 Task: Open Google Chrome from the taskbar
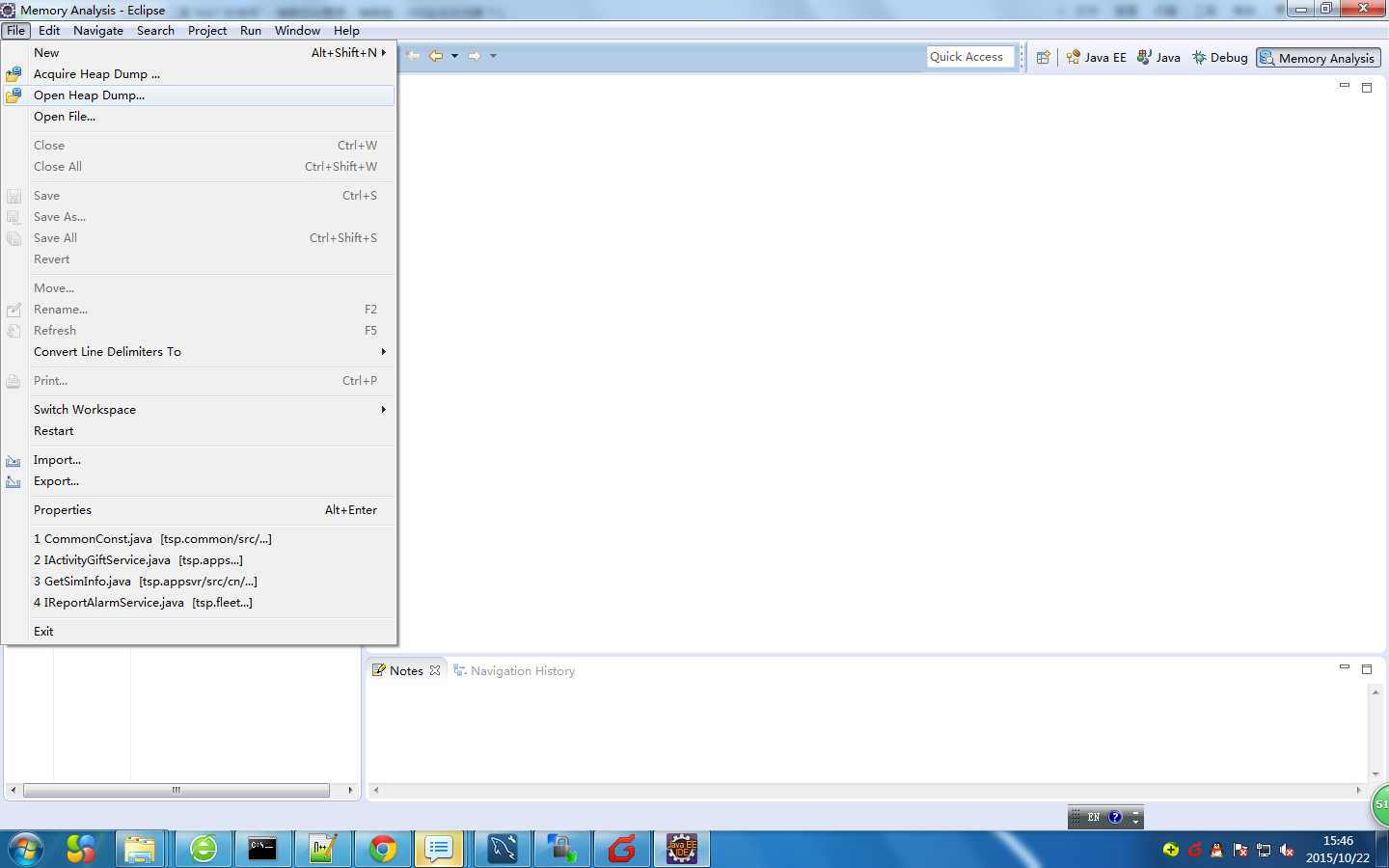pos(383,850)
